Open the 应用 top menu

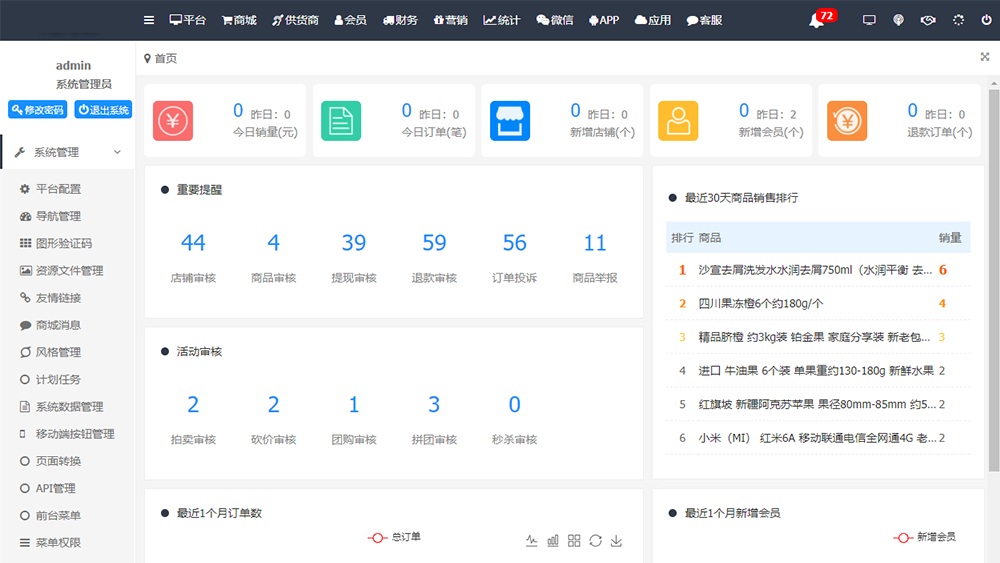[x=652, y=20]
